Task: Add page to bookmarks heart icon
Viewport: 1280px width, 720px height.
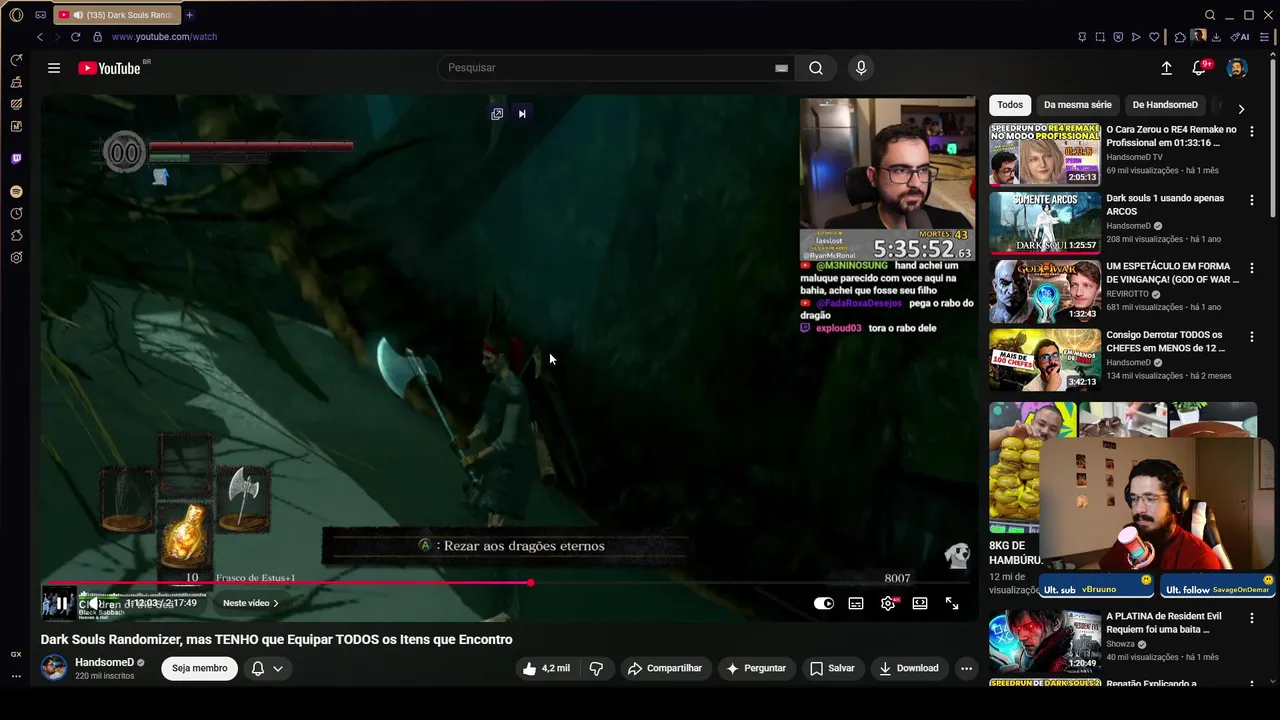Action: coord(1154,37)
